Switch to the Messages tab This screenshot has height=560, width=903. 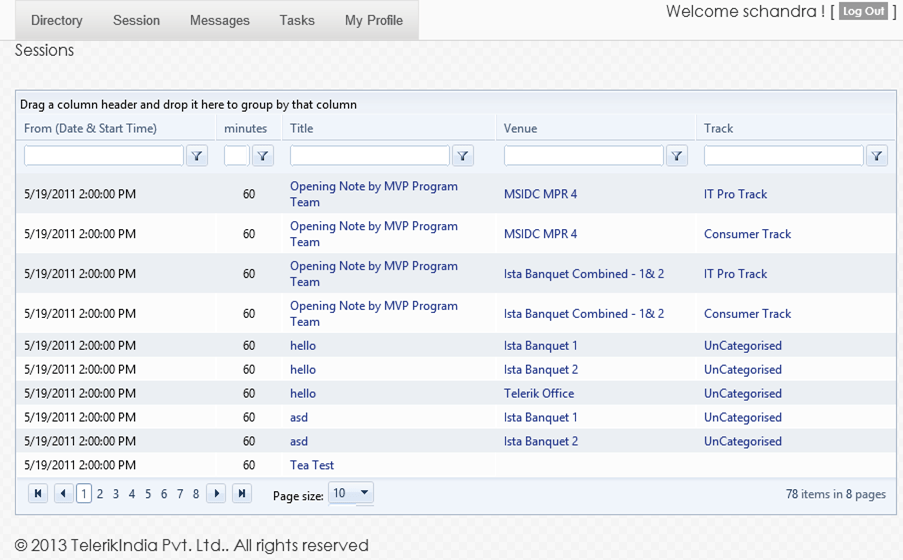tap(220, 20)
